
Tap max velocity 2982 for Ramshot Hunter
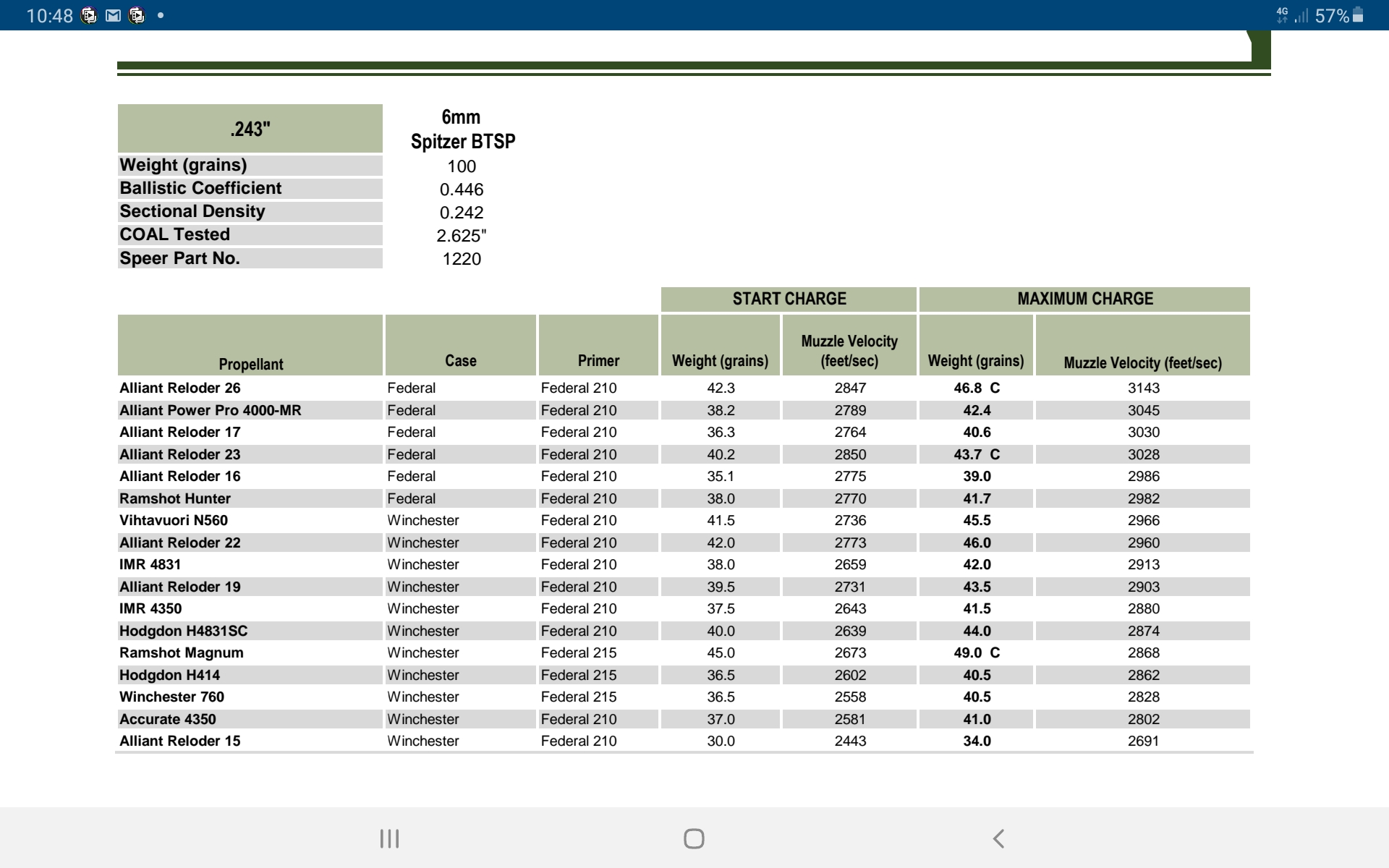click(1144, 498)
